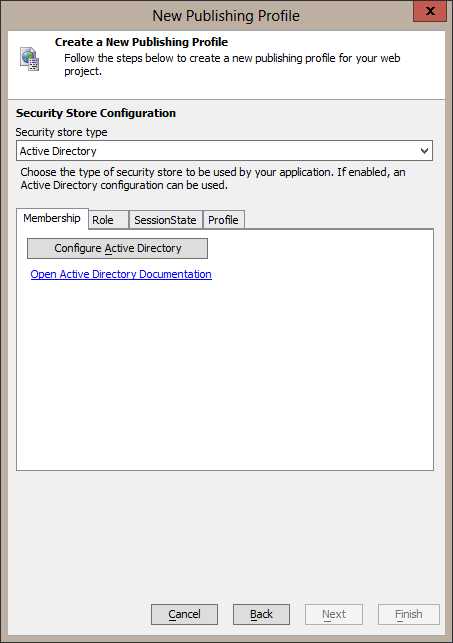Click the New Publishing Profile title bar
The height and width of the screenshot is (643, 453).
point(226,16)
